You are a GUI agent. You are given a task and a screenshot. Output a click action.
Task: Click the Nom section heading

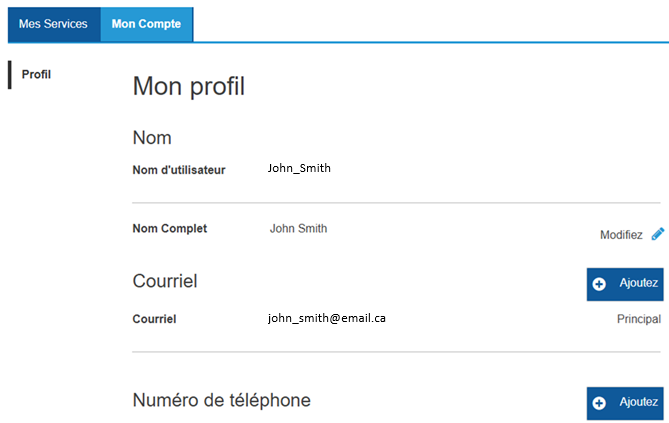(x=152, y=138)
